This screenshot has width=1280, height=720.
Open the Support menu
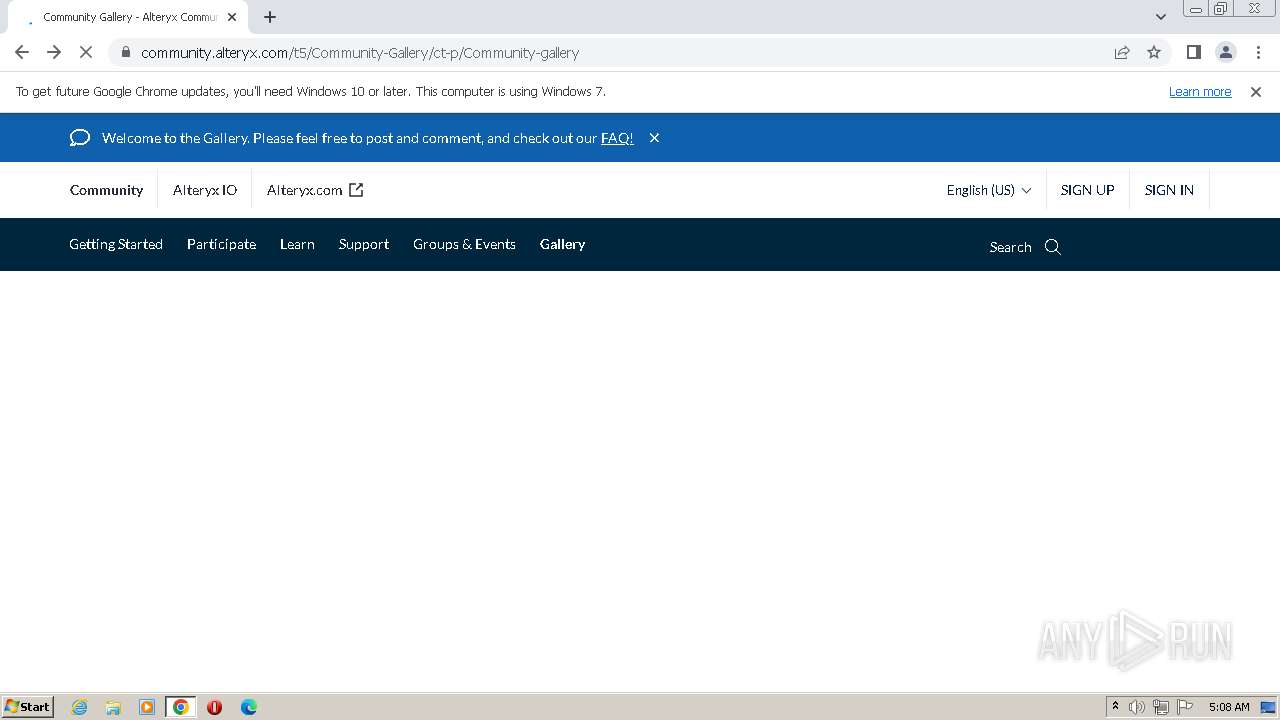click(364, 244)
